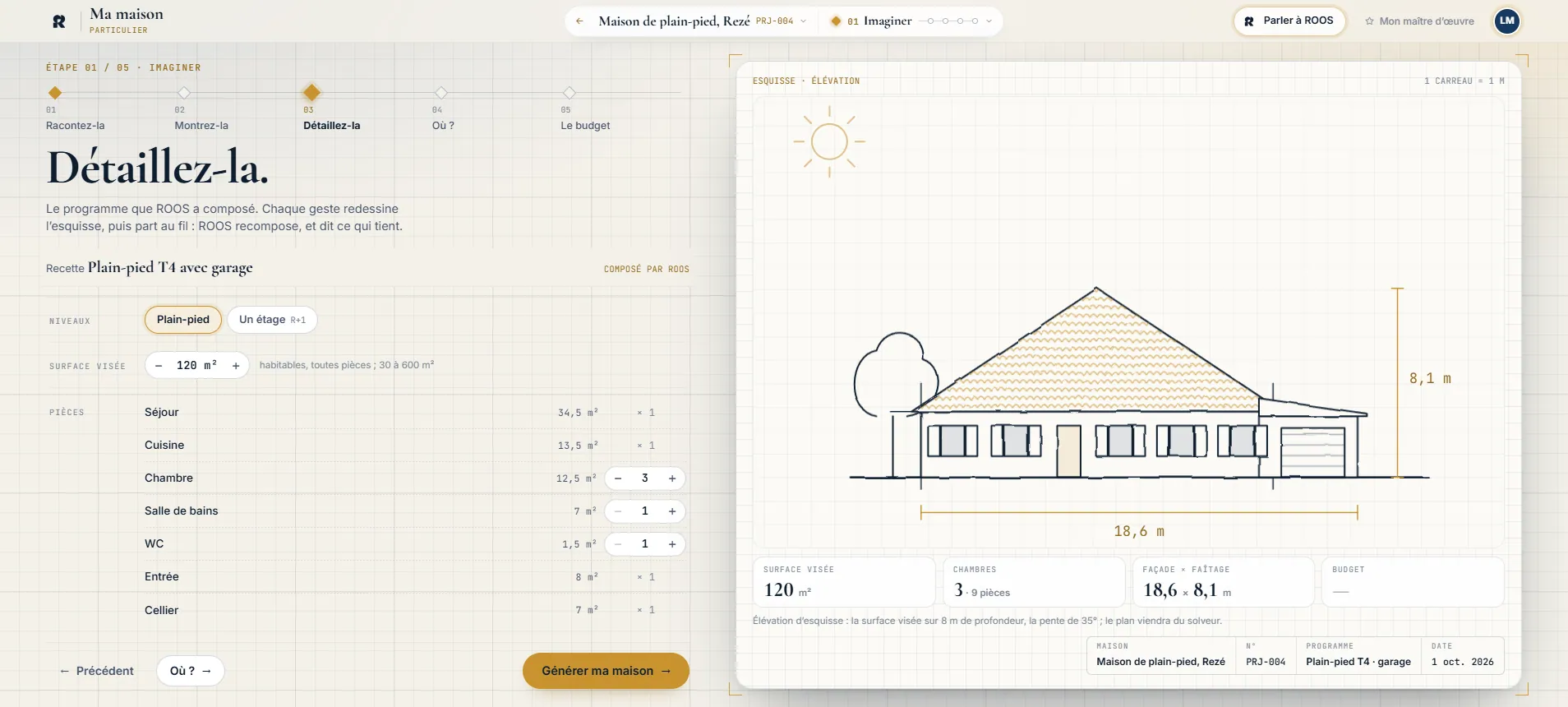Click the Où ? next button
1568x707 pixels.
click(191, 671)
